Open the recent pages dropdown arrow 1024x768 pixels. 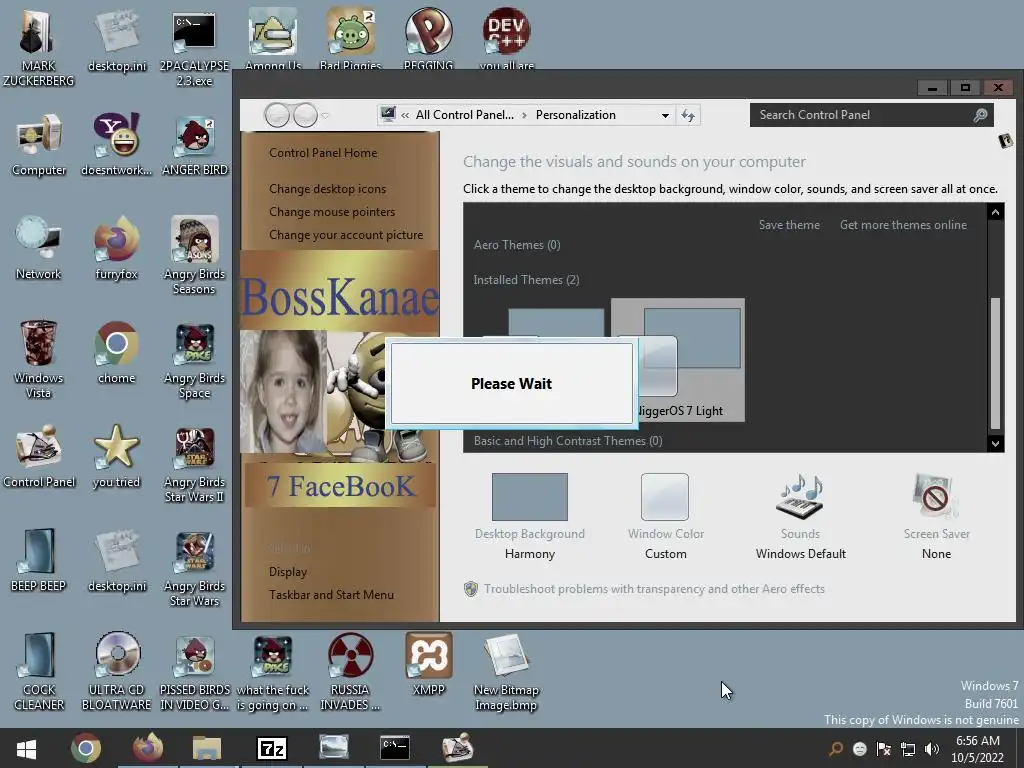click(x=325, y=116)
